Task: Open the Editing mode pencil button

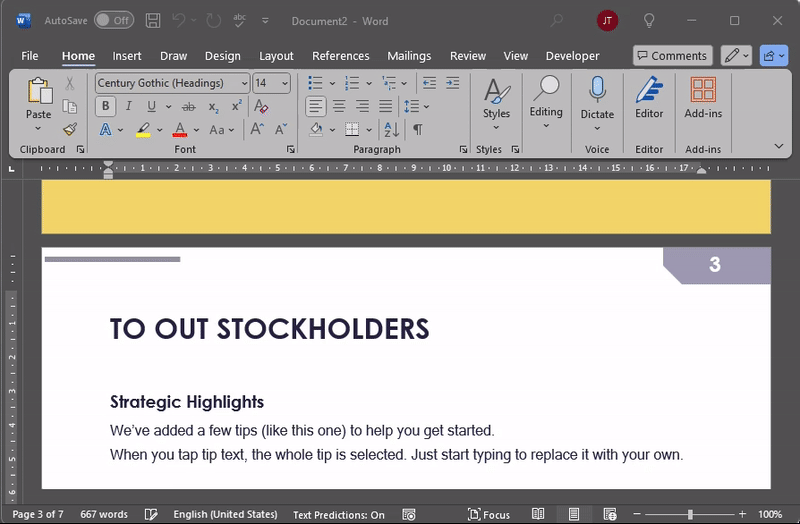Action: point(736,56)
